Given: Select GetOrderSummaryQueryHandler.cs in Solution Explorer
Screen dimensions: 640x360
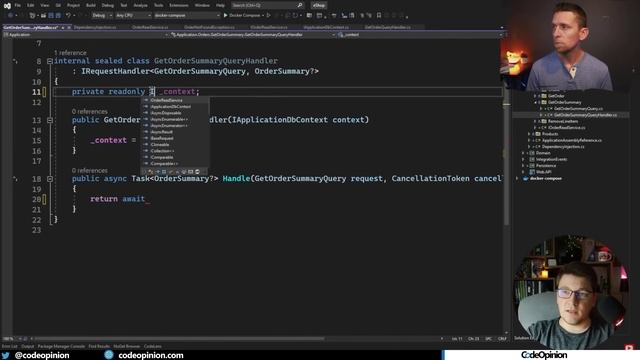Looking at the screenshot, I should (585, 115).
